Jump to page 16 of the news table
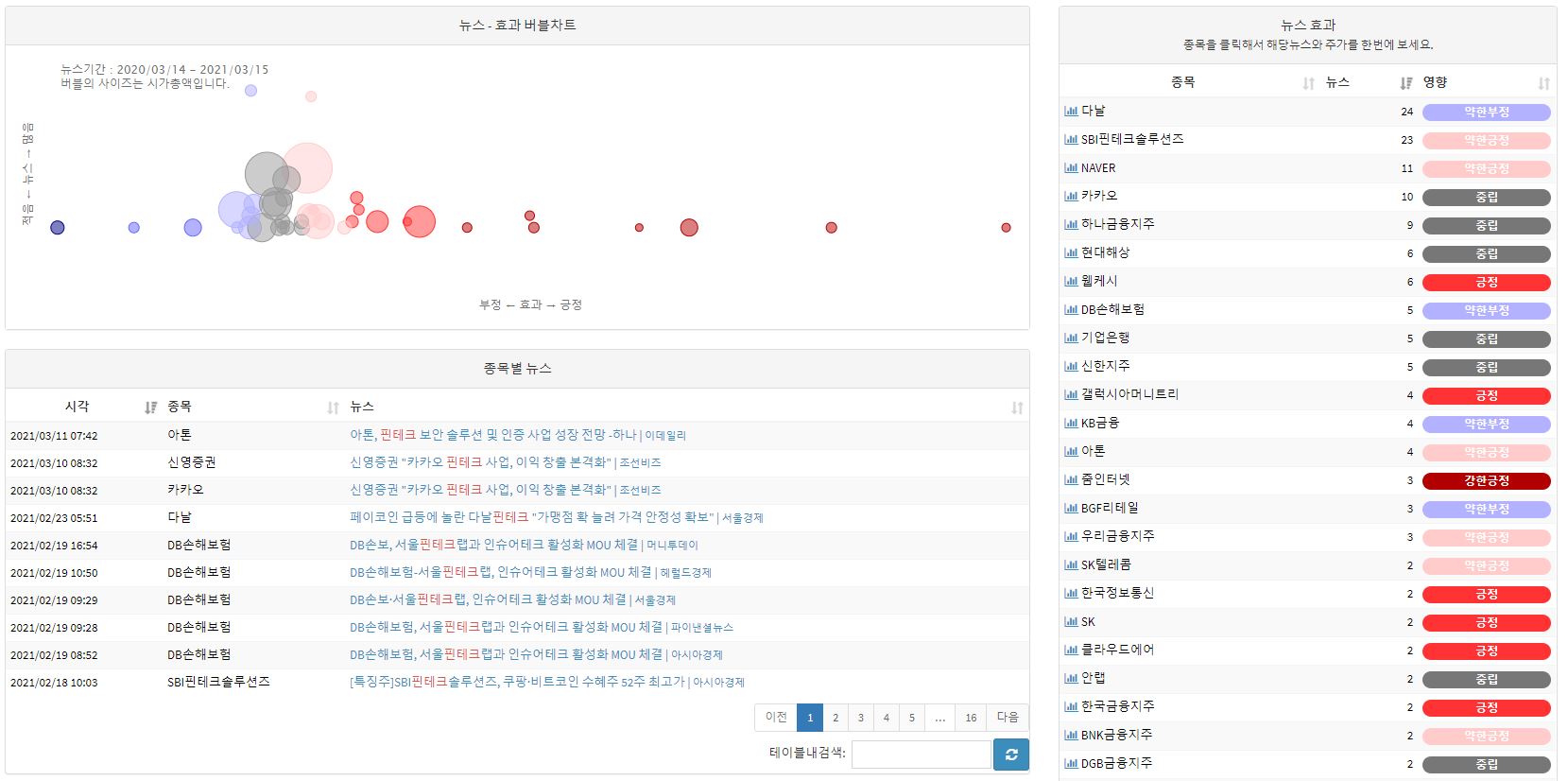Image resolution: width=1568 pixels, height=781 pixels. point(971,718)
